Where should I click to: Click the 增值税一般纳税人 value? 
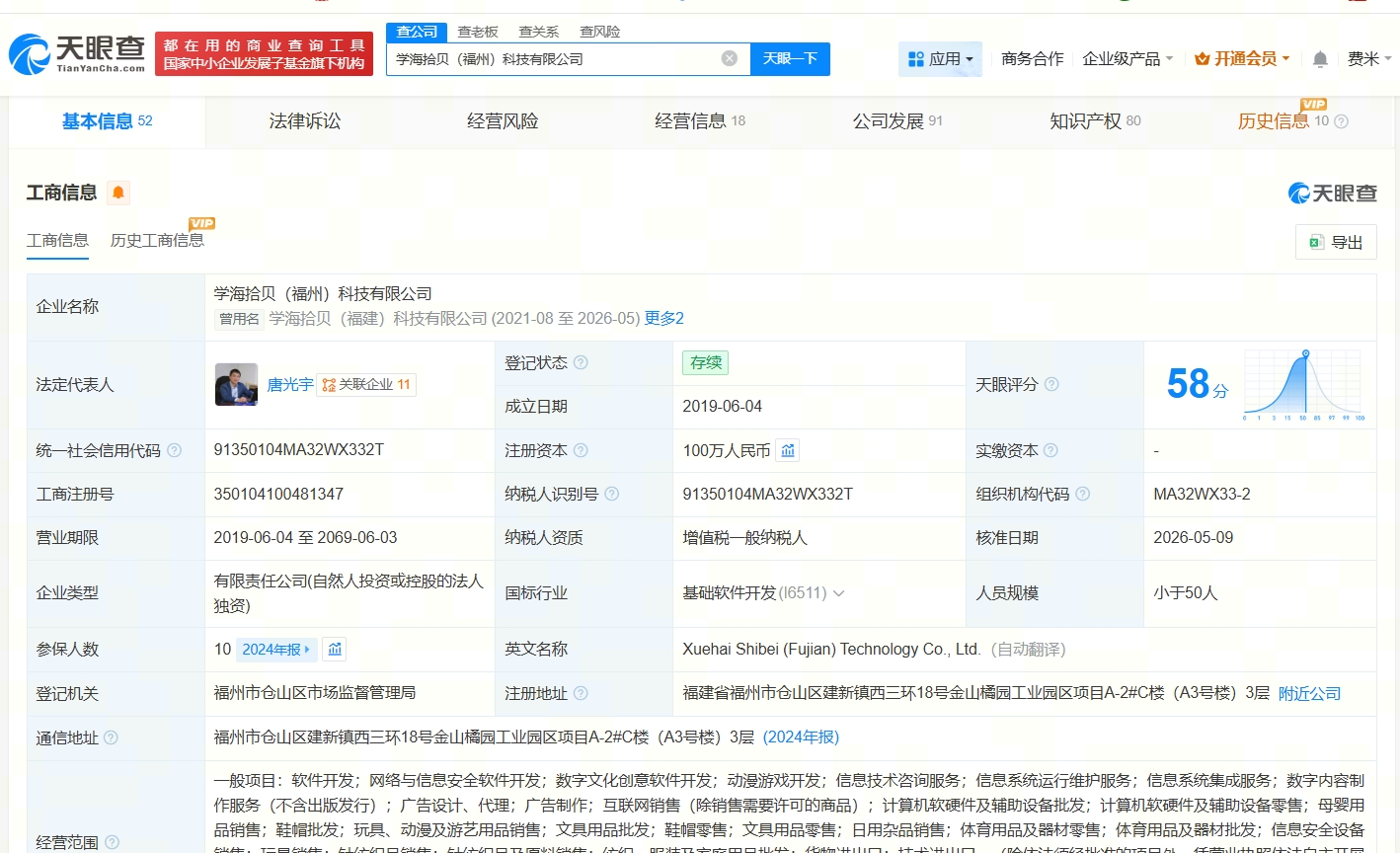click(744, 538)
